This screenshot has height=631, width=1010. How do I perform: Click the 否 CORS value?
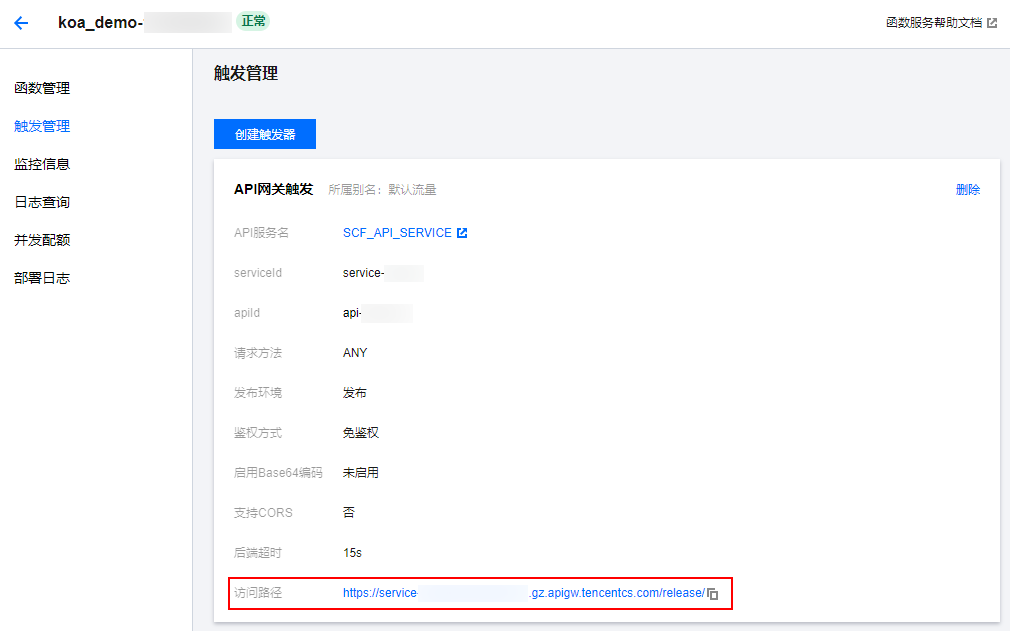(x=348, y=513)
